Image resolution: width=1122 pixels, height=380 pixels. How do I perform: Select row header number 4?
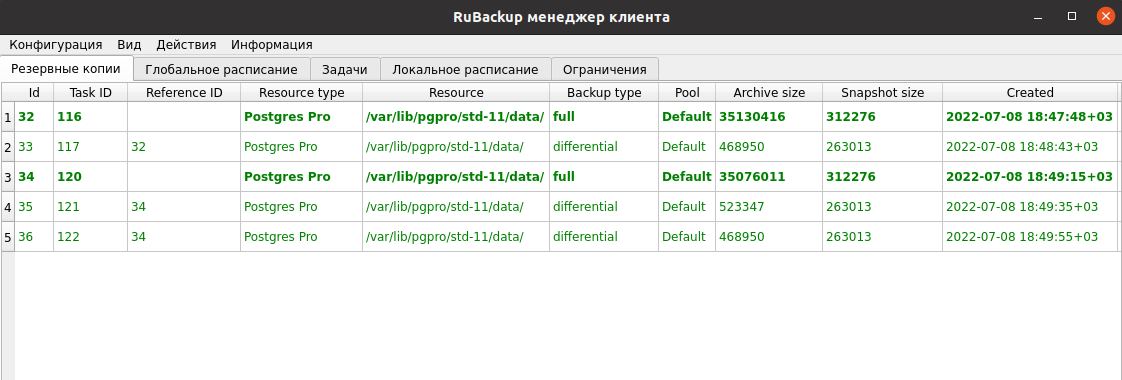click(8, 207)
